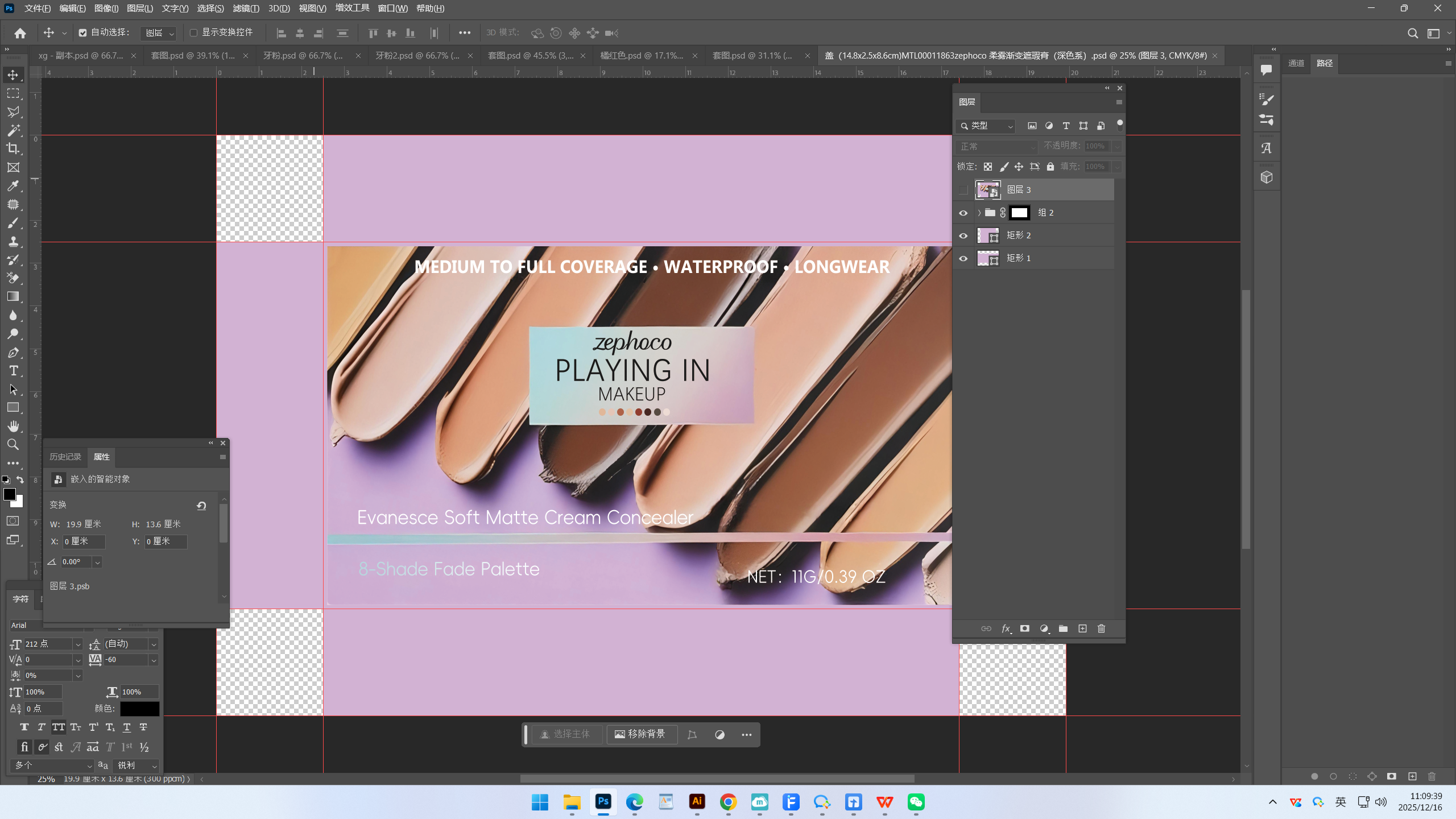This screenshot has width=1456, height=819.
Task: Toggle All Caps text style in Character panel
Action: (x=59, y=727)
